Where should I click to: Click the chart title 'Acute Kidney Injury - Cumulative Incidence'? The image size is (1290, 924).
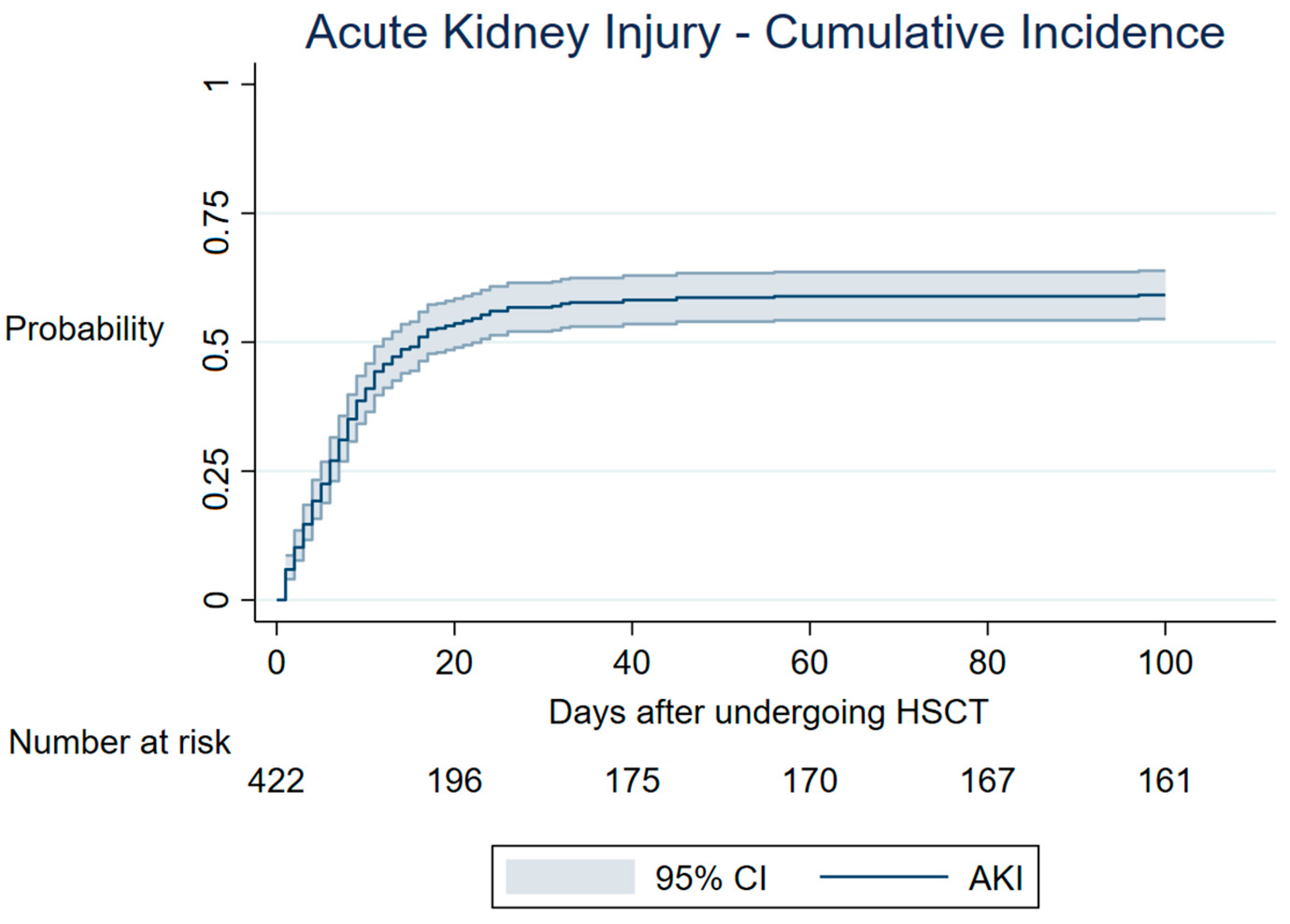[x=765, y=33]
